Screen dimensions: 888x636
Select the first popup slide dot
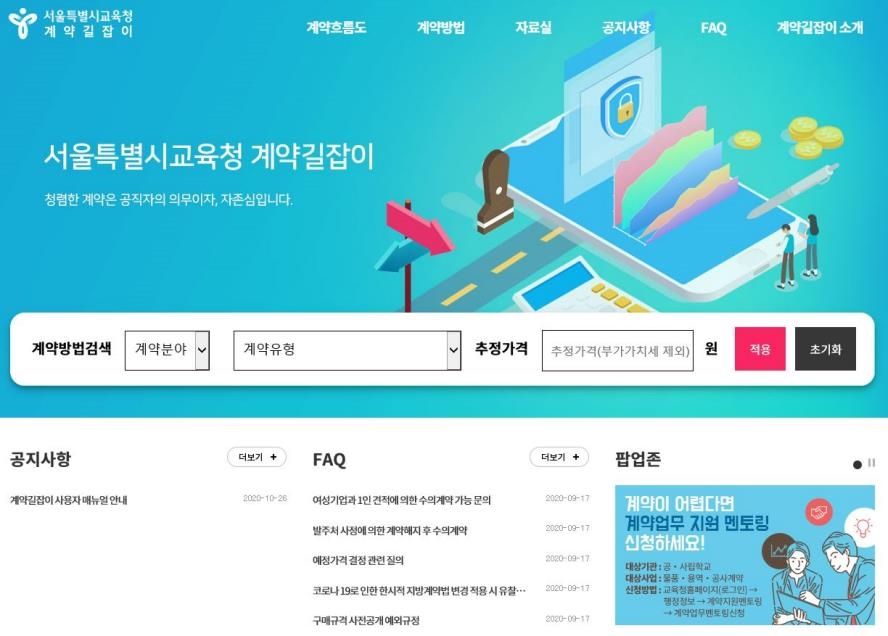pyautogui.click(x=857, y=464)
